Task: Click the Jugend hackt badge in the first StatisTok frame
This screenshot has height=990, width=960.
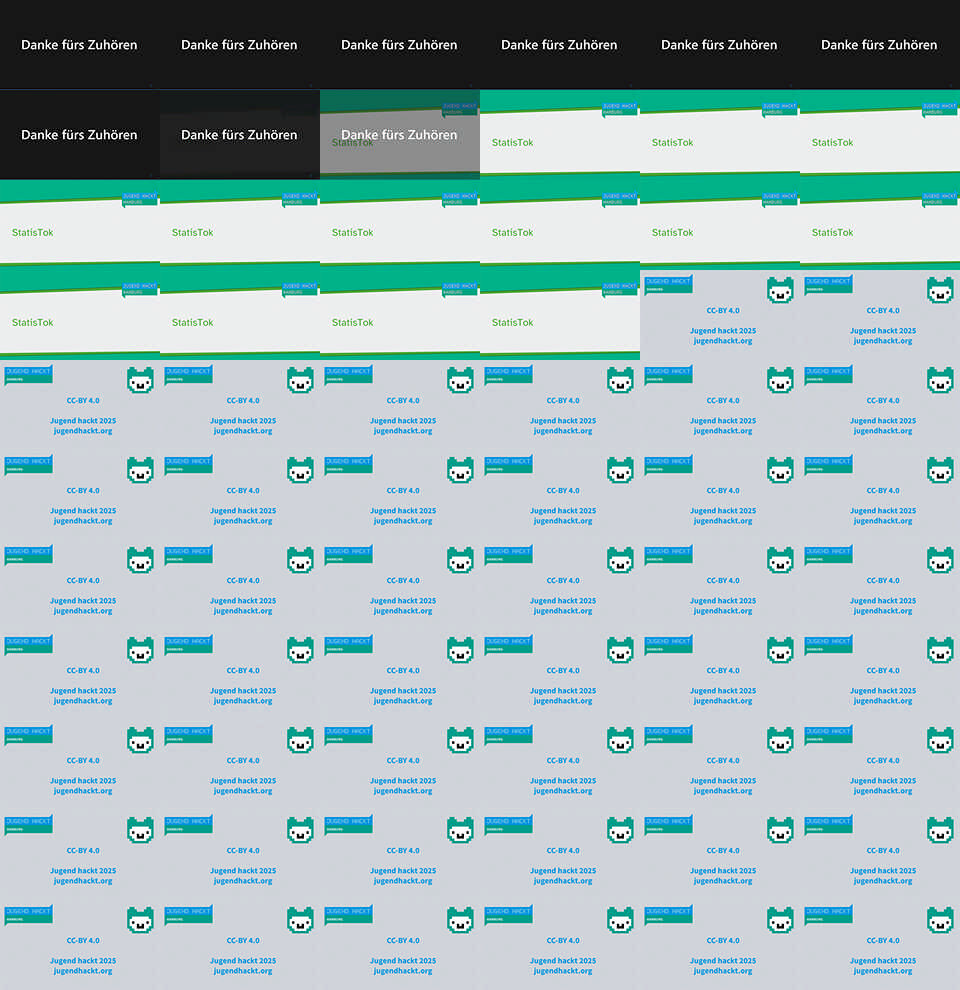Action: point(619,108)
